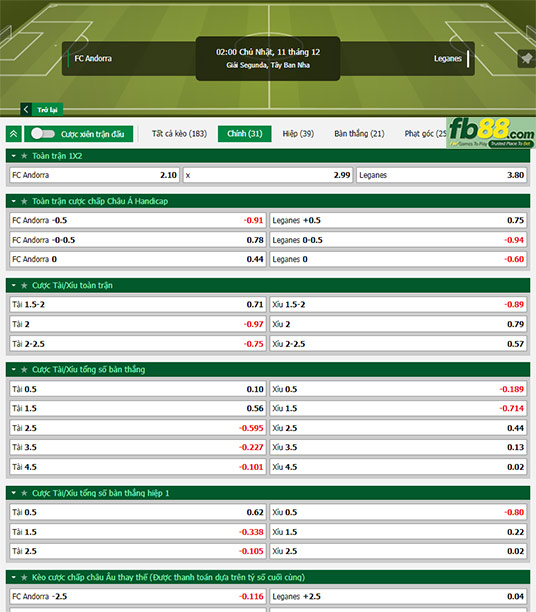The width and height of the screenshot is (536, 612).
Task: Select Leganes +2.5 at 0.04
Action: [x=398, y=596]
